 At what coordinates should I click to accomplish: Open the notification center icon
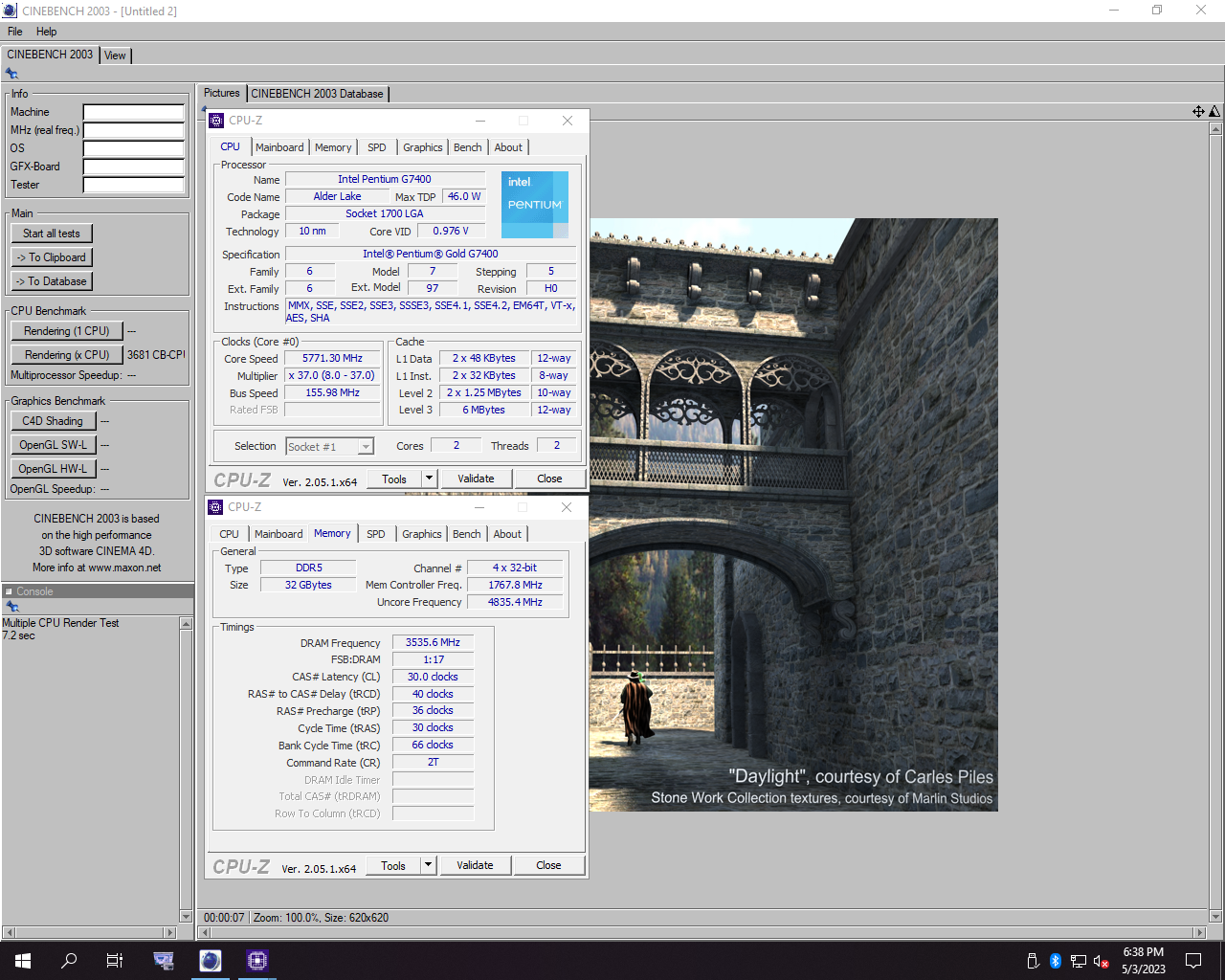click(x=1193, y=960)
